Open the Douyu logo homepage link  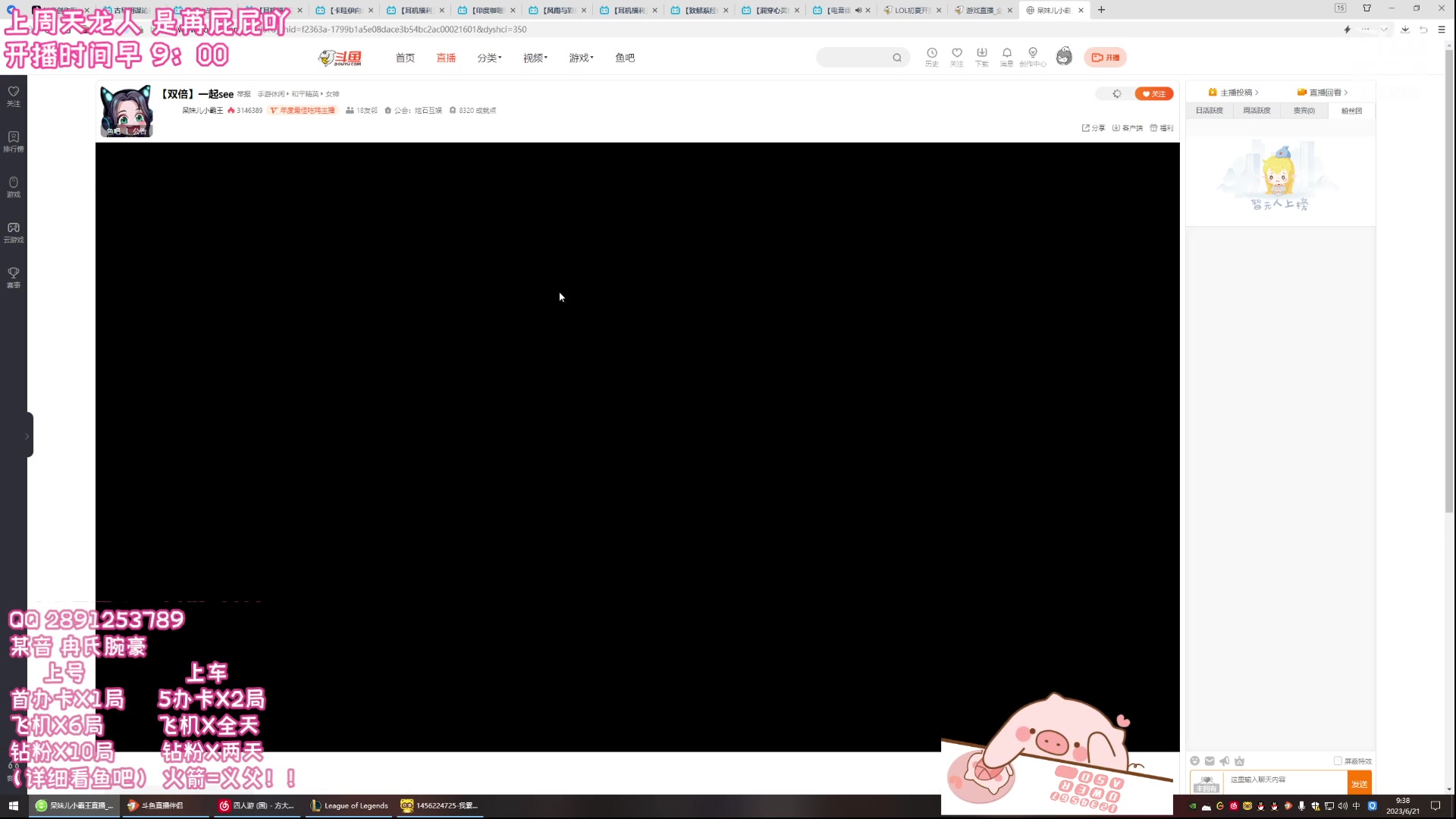click(340, 58)
